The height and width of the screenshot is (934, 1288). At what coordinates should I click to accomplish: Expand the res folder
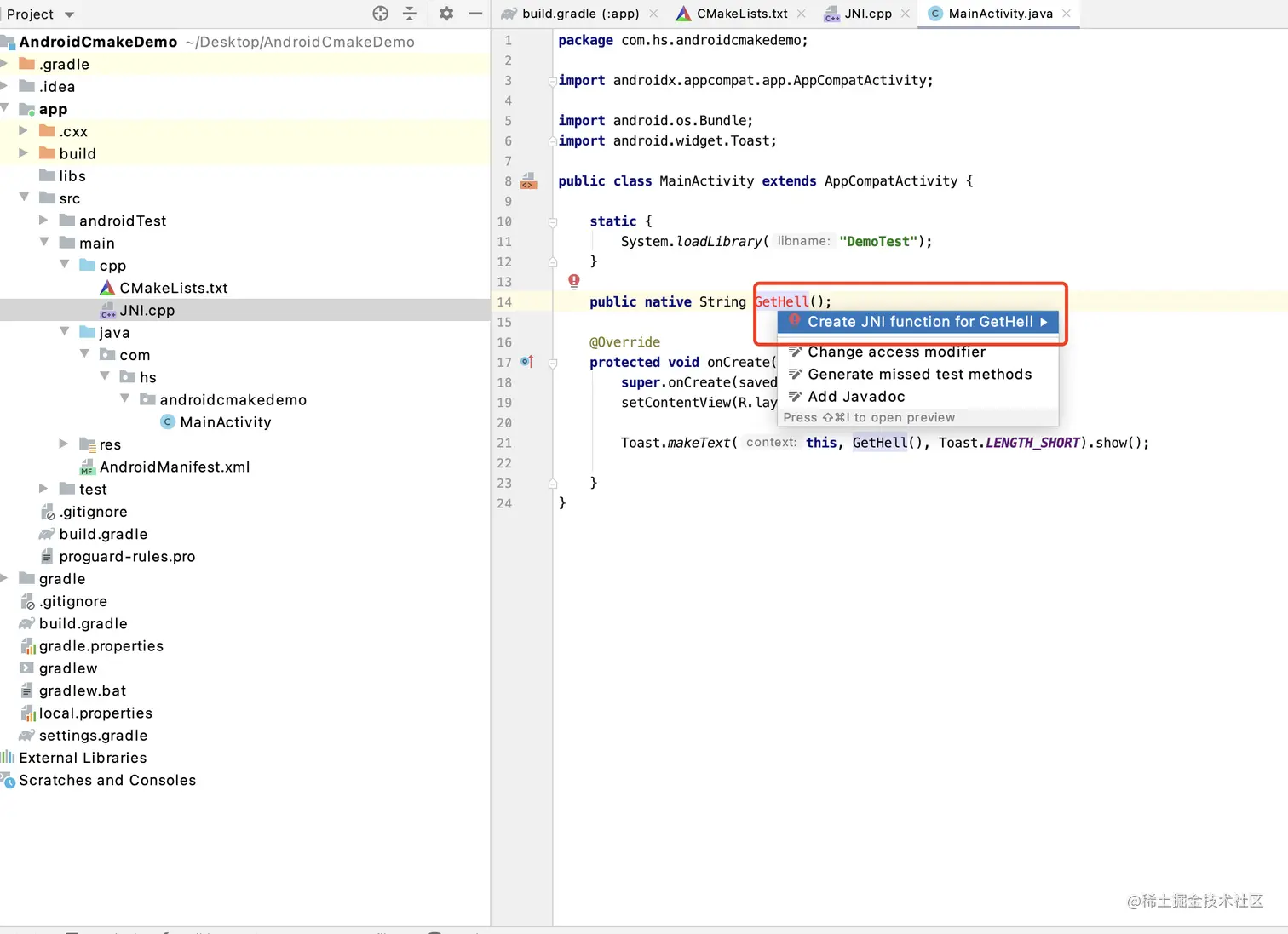tap(64, 444)
